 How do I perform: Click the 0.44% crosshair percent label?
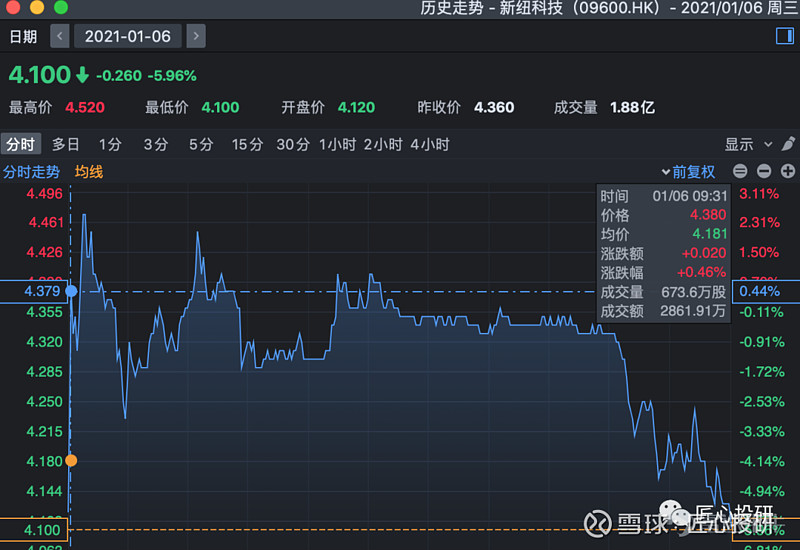(766, 291)
